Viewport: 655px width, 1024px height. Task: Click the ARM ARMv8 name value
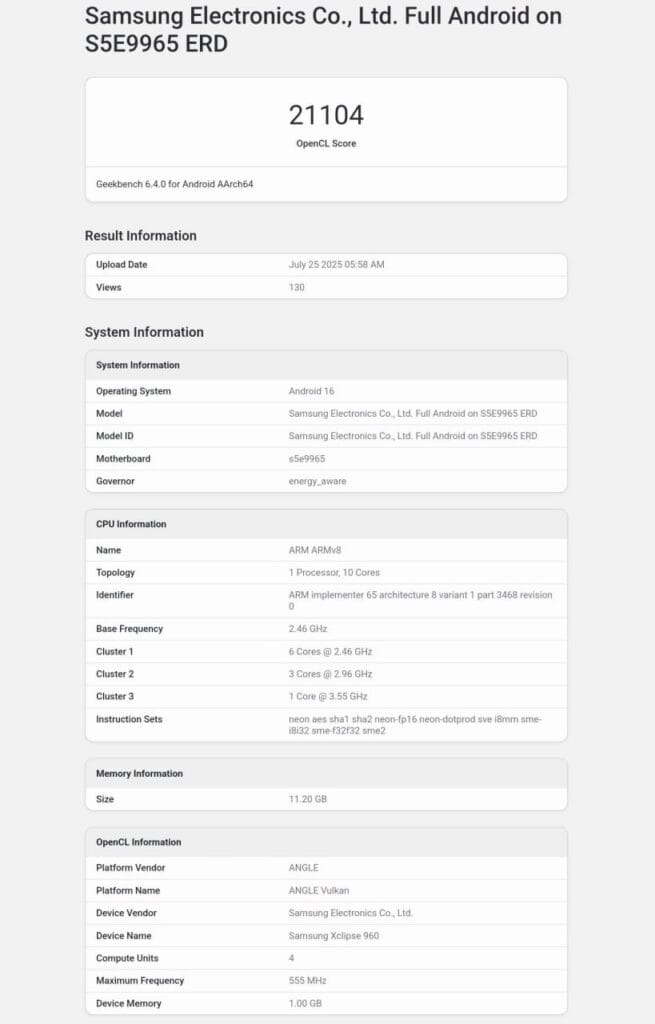[x=316, y=550]
